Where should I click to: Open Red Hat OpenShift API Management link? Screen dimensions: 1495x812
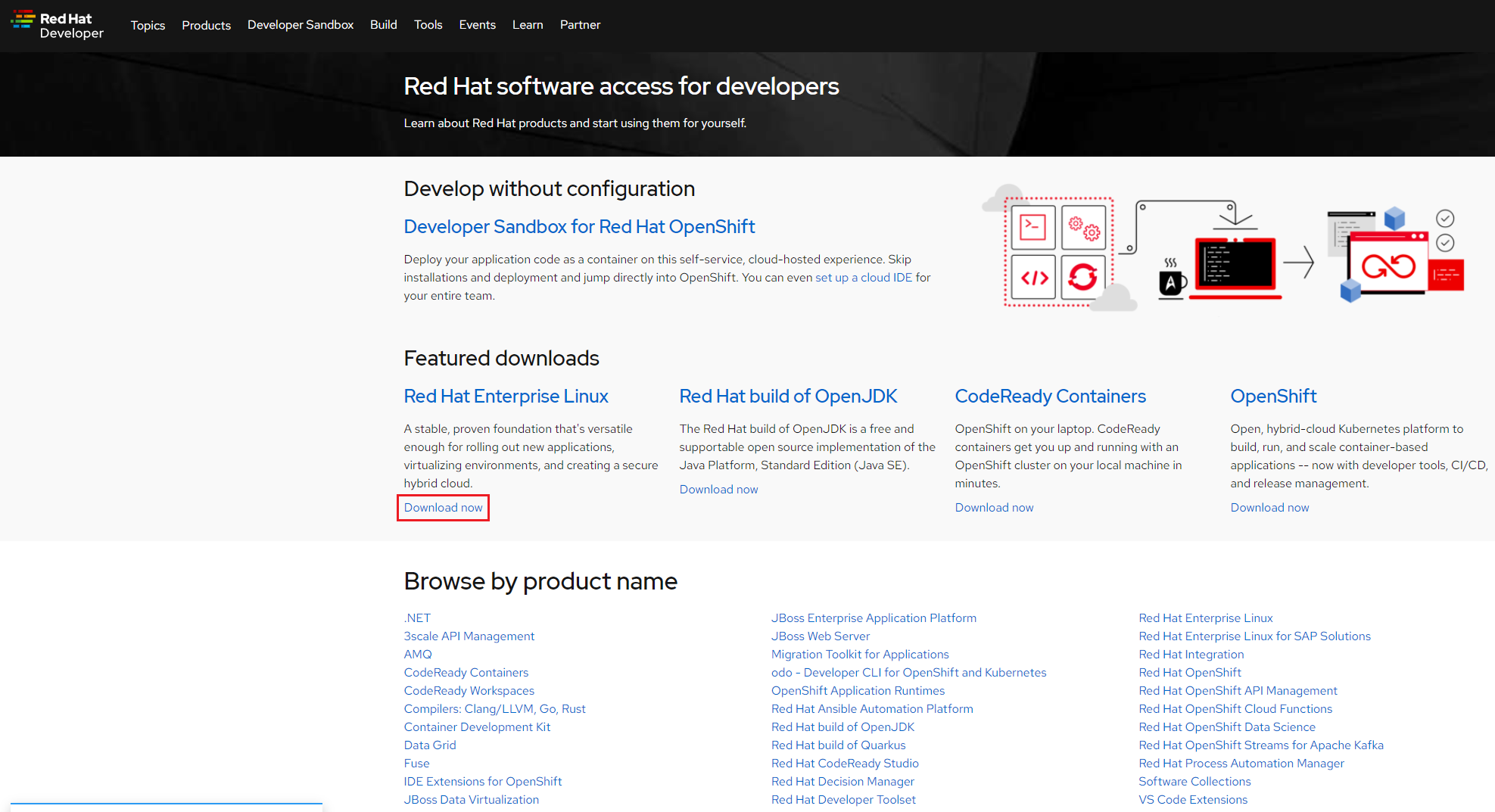click(1238, 691)
